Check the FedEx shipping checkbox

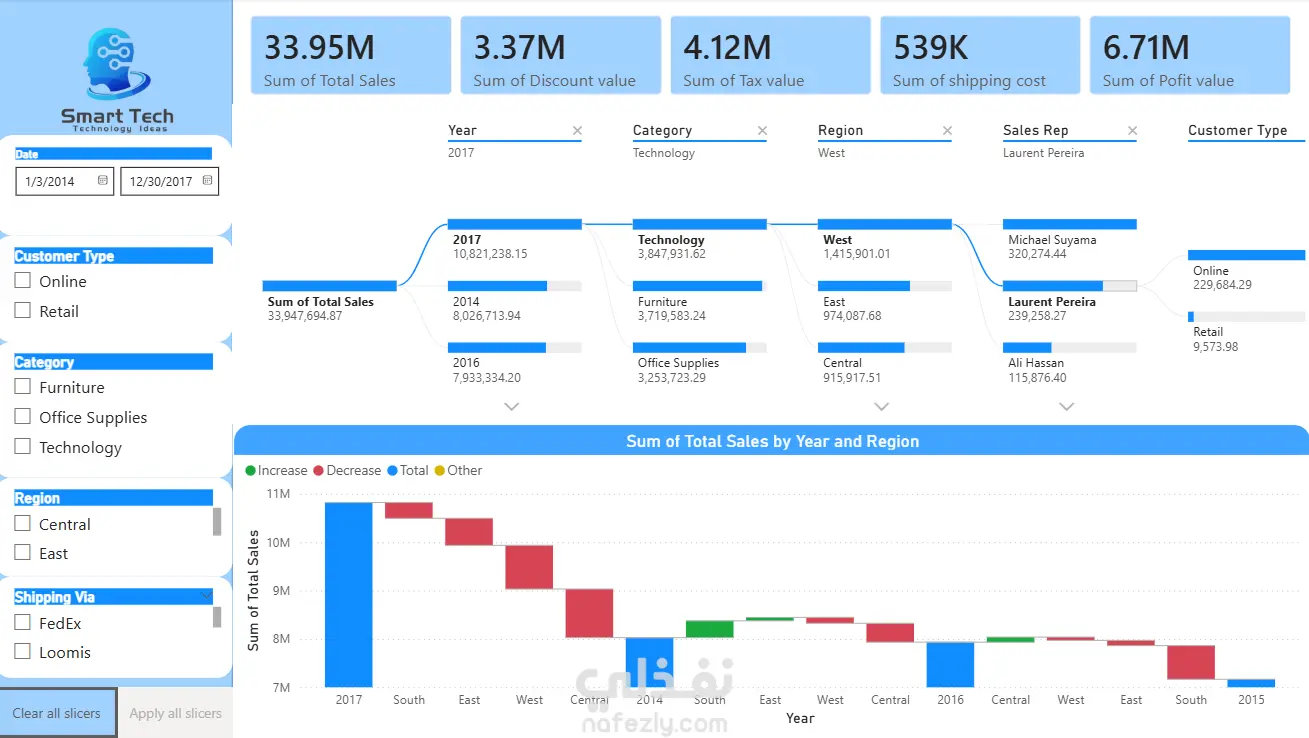coord(23,623)
